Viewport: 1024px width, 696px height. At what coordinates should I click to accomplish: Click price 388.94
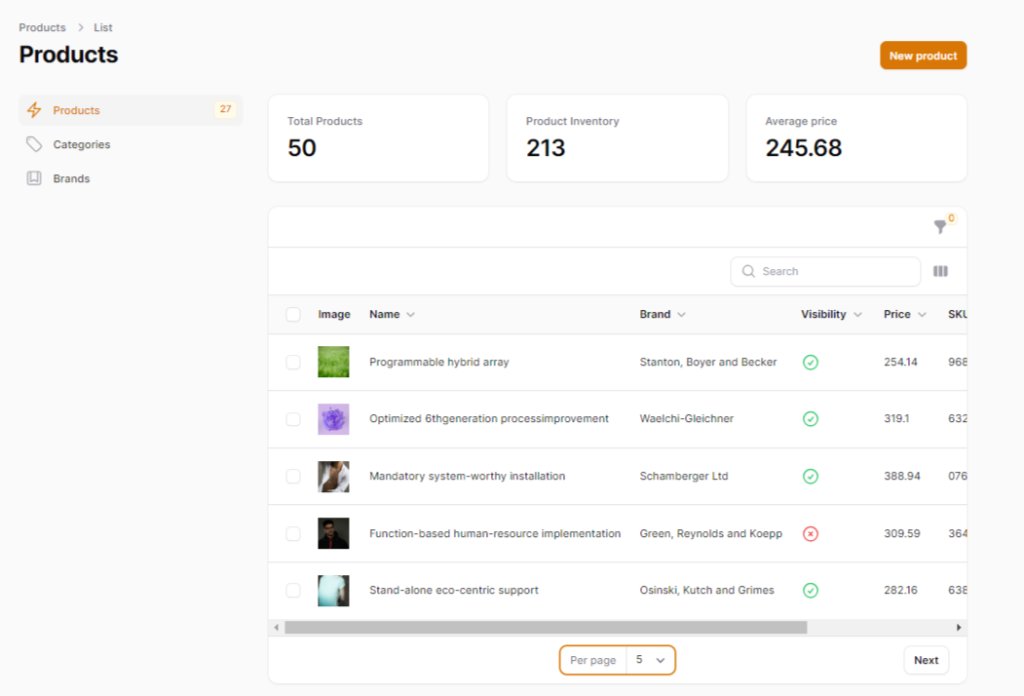(902, 476)
